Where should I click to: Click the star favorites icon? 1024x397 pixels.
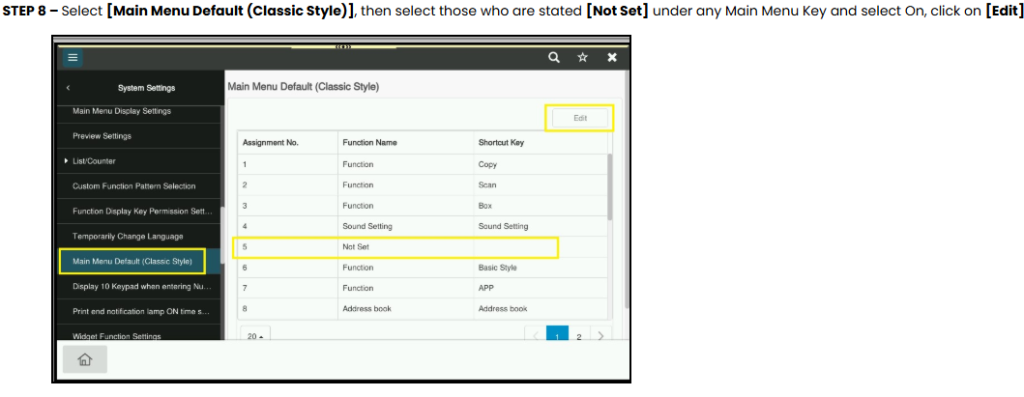point(583,57)
